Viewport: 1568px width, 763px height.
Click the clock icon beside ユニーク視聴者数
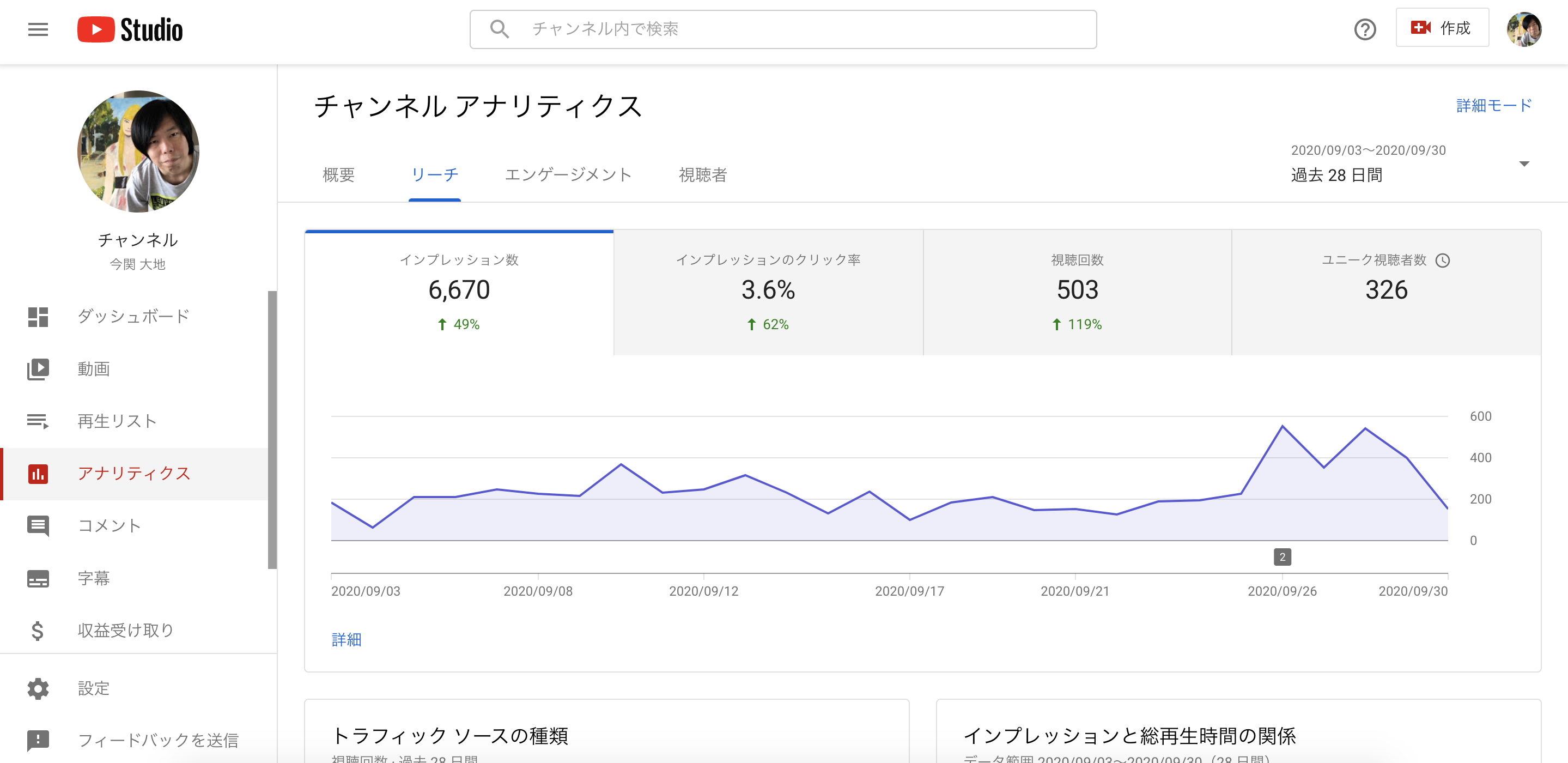[x=1442, y=261]
